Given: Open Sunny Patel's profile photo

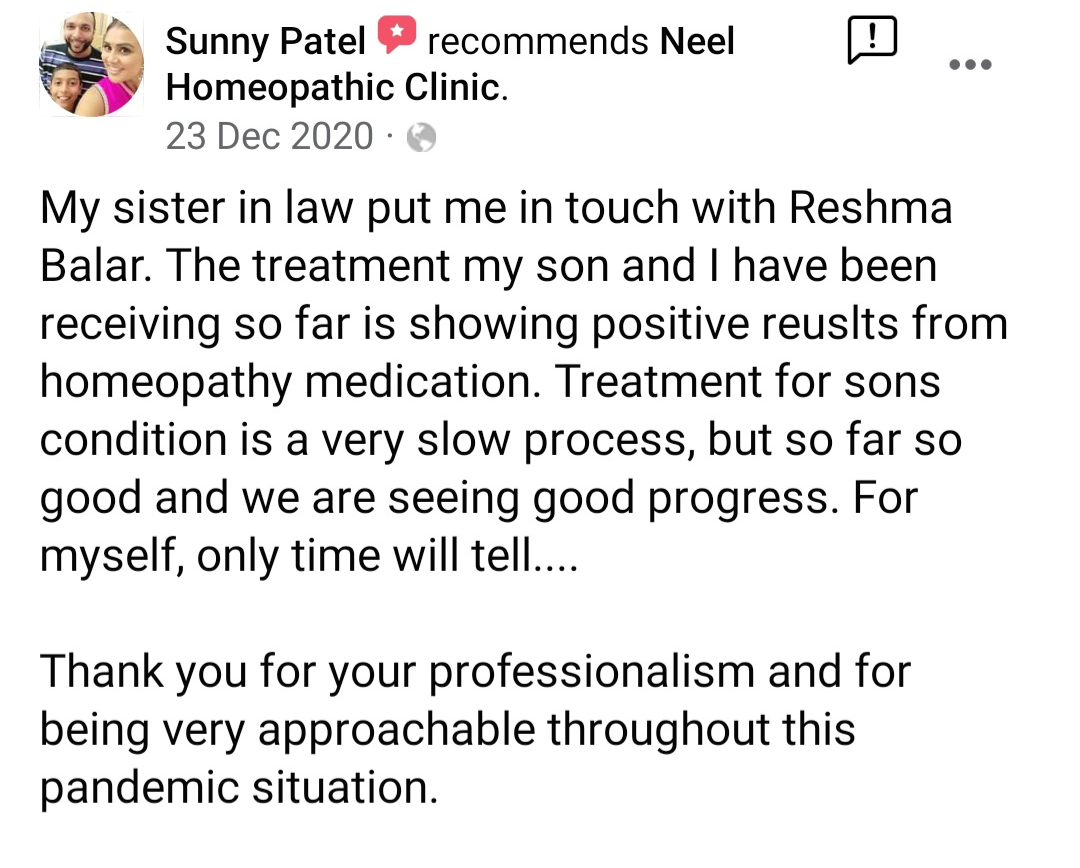Looking at the screenshot, I should (91, 65).
